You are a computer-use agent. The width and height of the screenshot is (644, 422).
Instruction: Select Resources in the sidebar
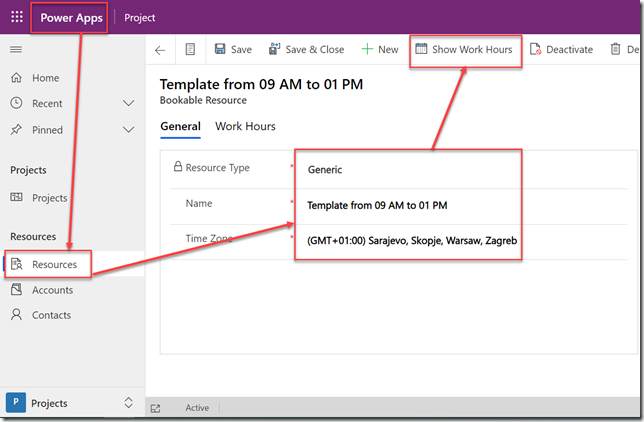click(x=55, y=264)
